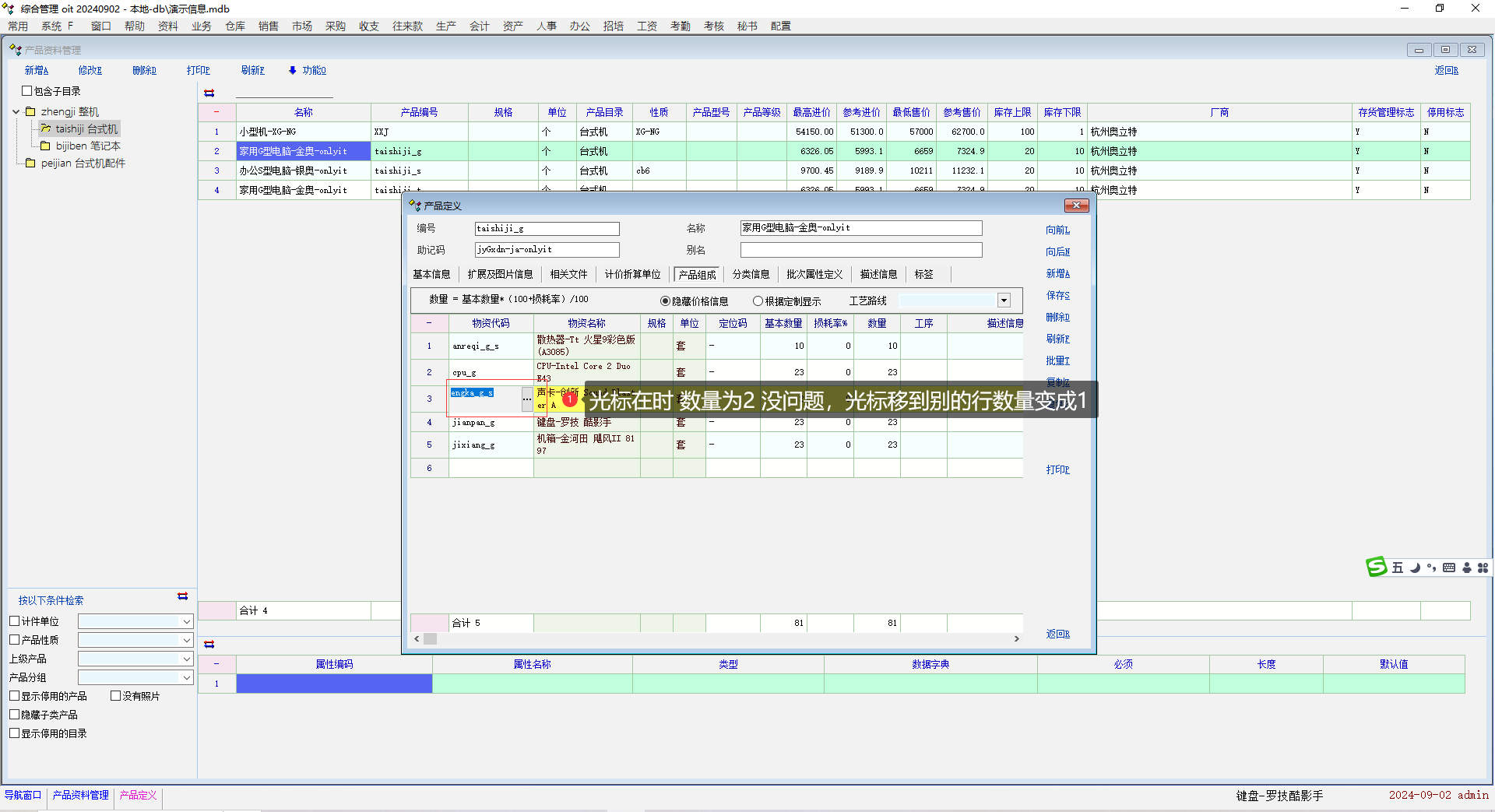The width and height of the screenshot is (1495, 812).
Task: Switch to the 基本信息 tab
Action: tap(431, 274)
